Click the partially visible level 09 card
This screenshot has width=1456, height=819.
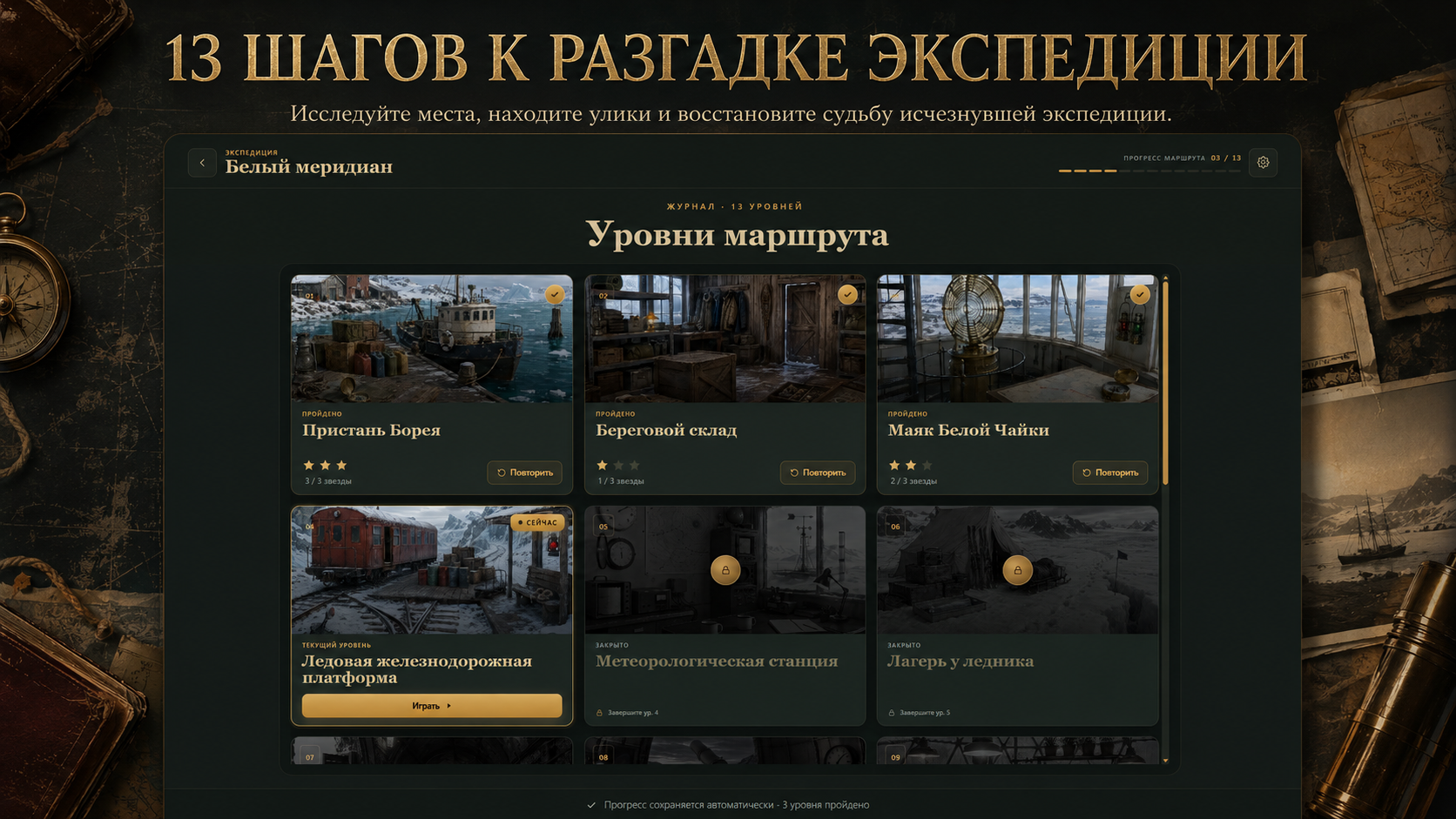1017,751
